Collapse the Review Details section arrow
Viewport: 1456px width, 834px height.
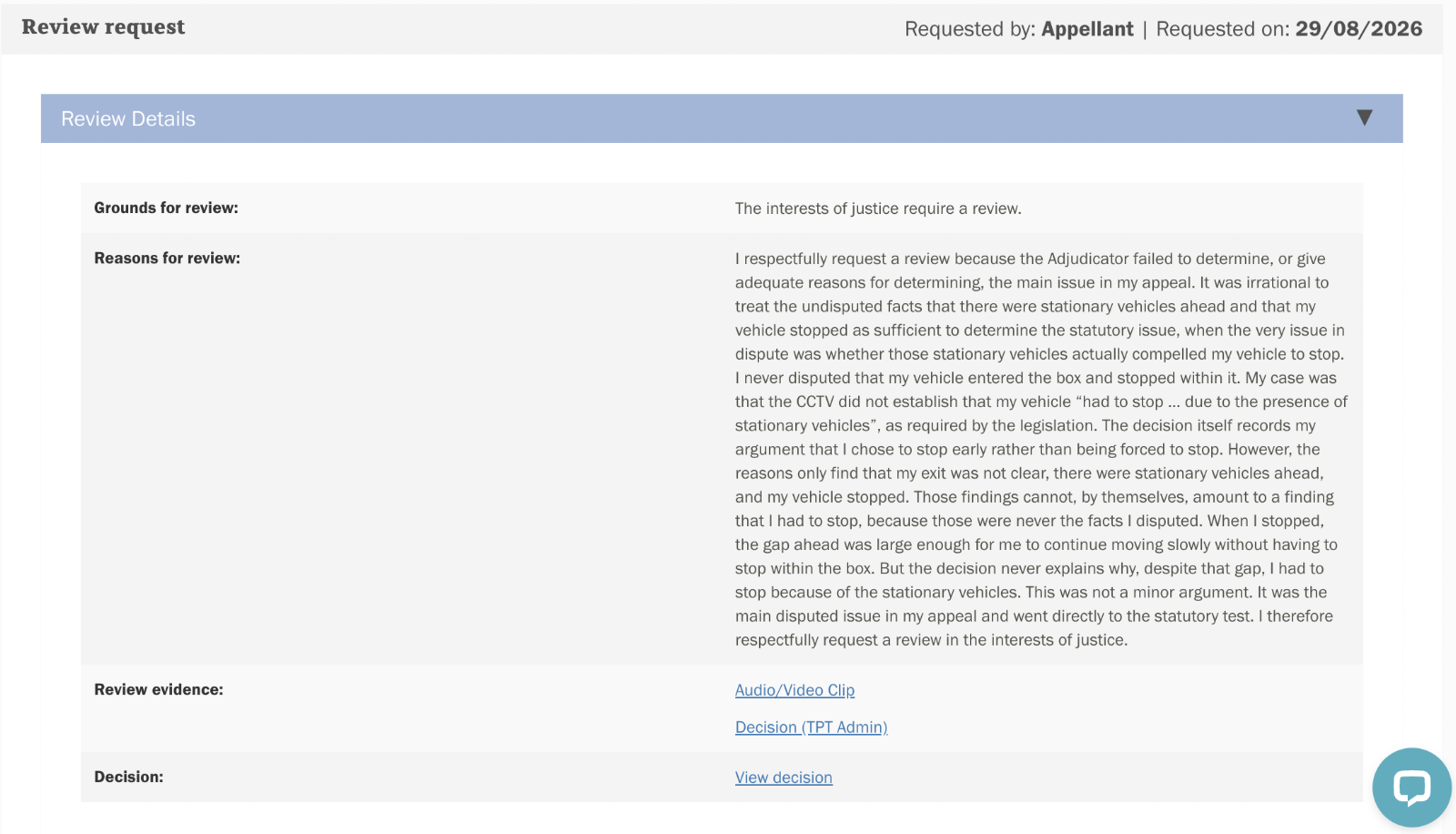1364,117
